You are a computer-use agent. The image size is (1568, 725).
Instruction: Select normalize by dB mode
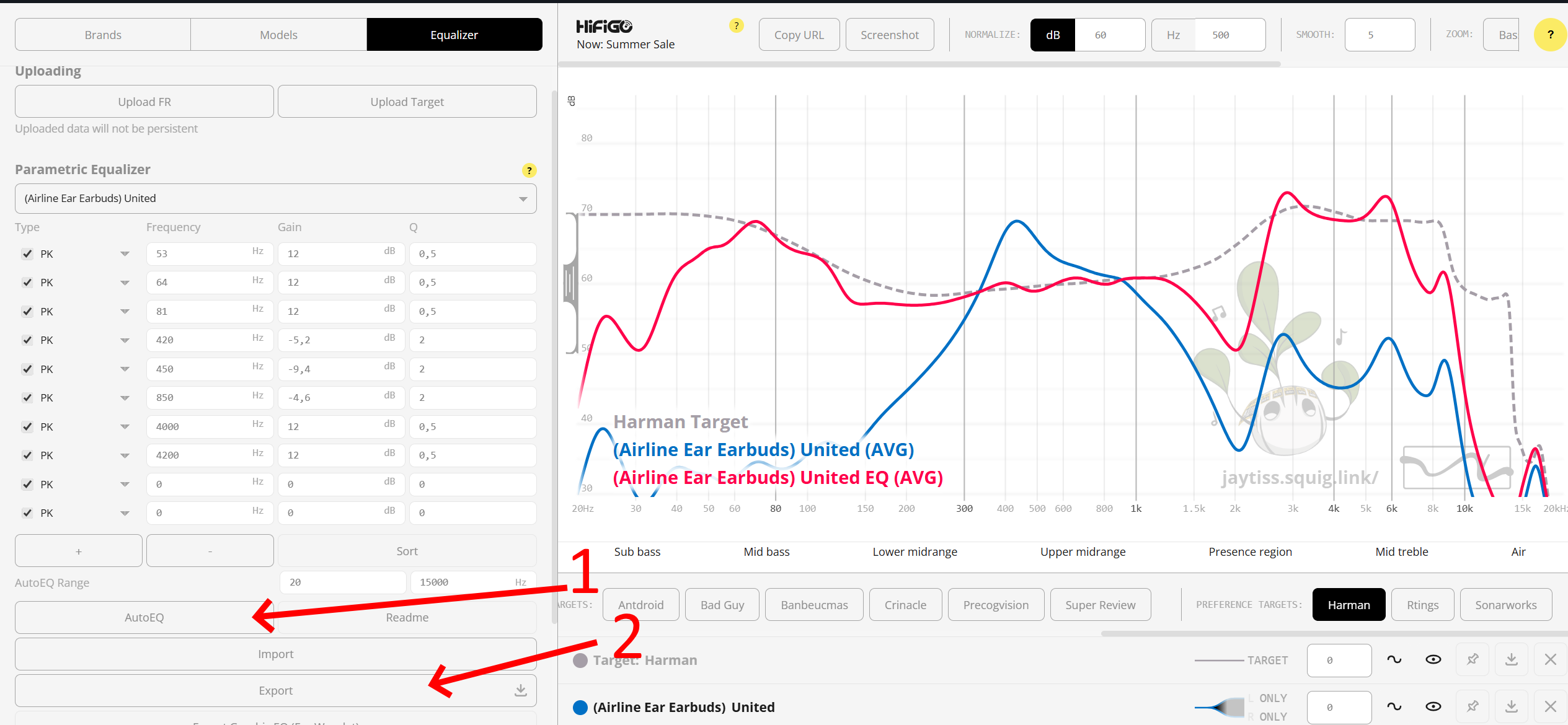(1053, 35)
